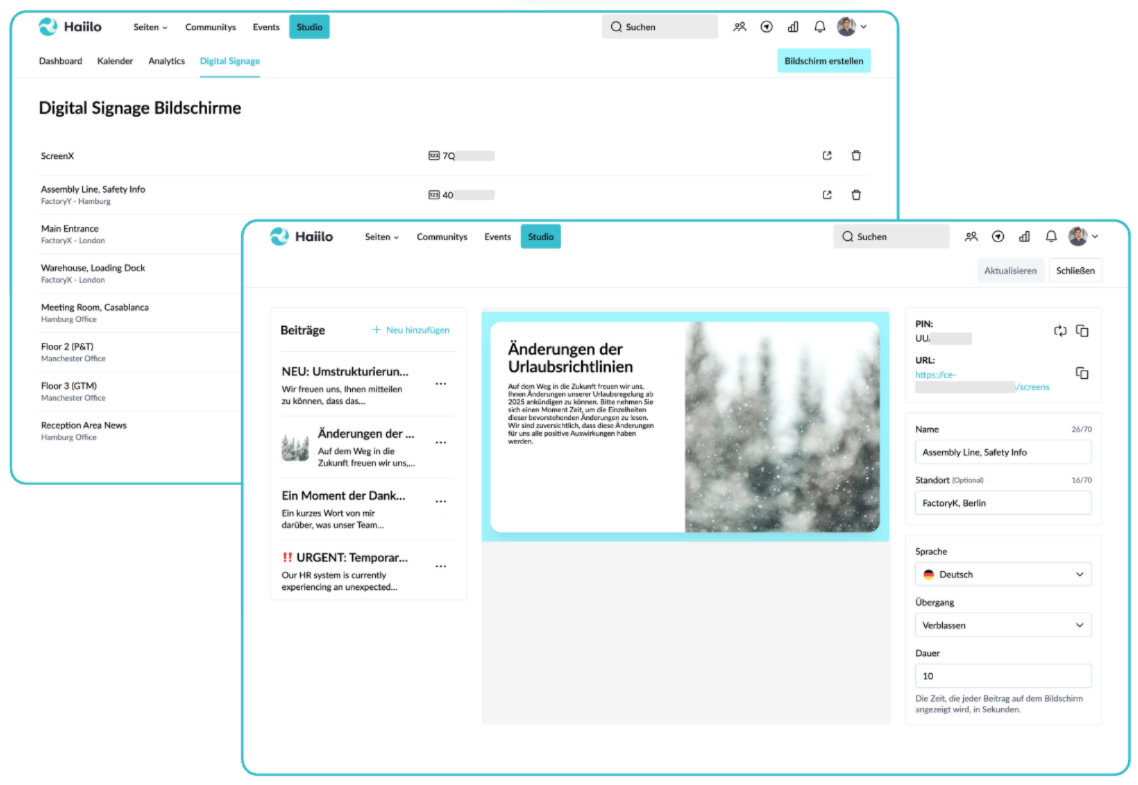This screenshot has width=1138, height=785.
Task: Open compass icon in front window header
Action: click(998, 237)
